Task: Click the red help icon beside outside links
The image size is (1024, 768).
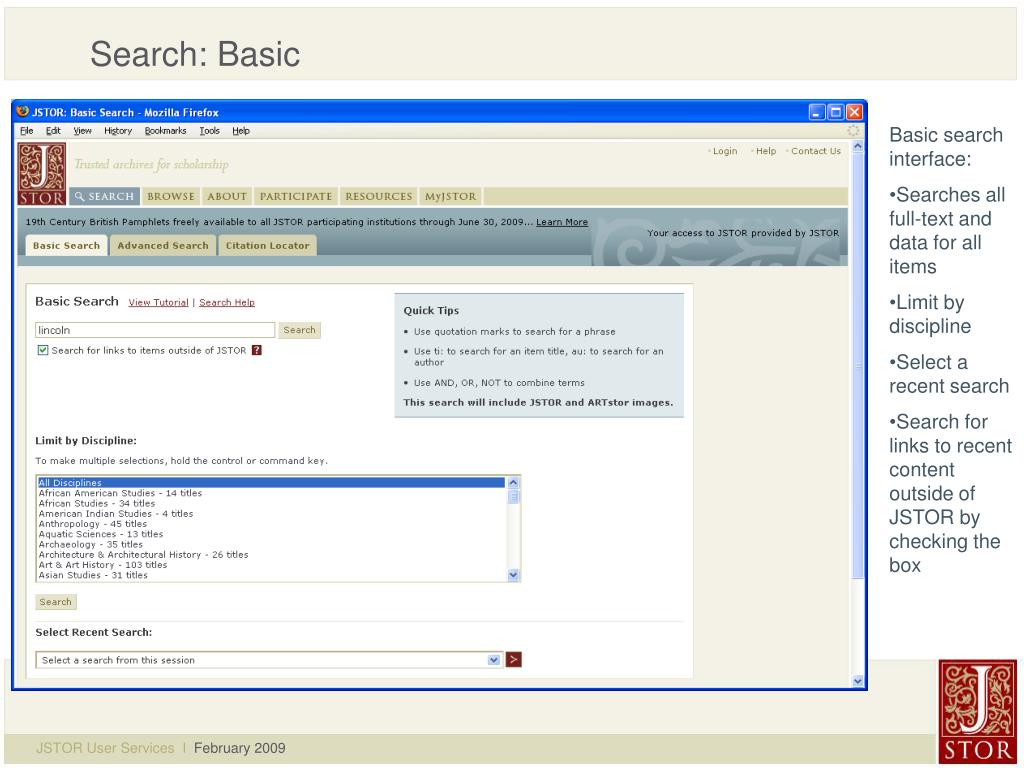Action: [x=257, y=351]
